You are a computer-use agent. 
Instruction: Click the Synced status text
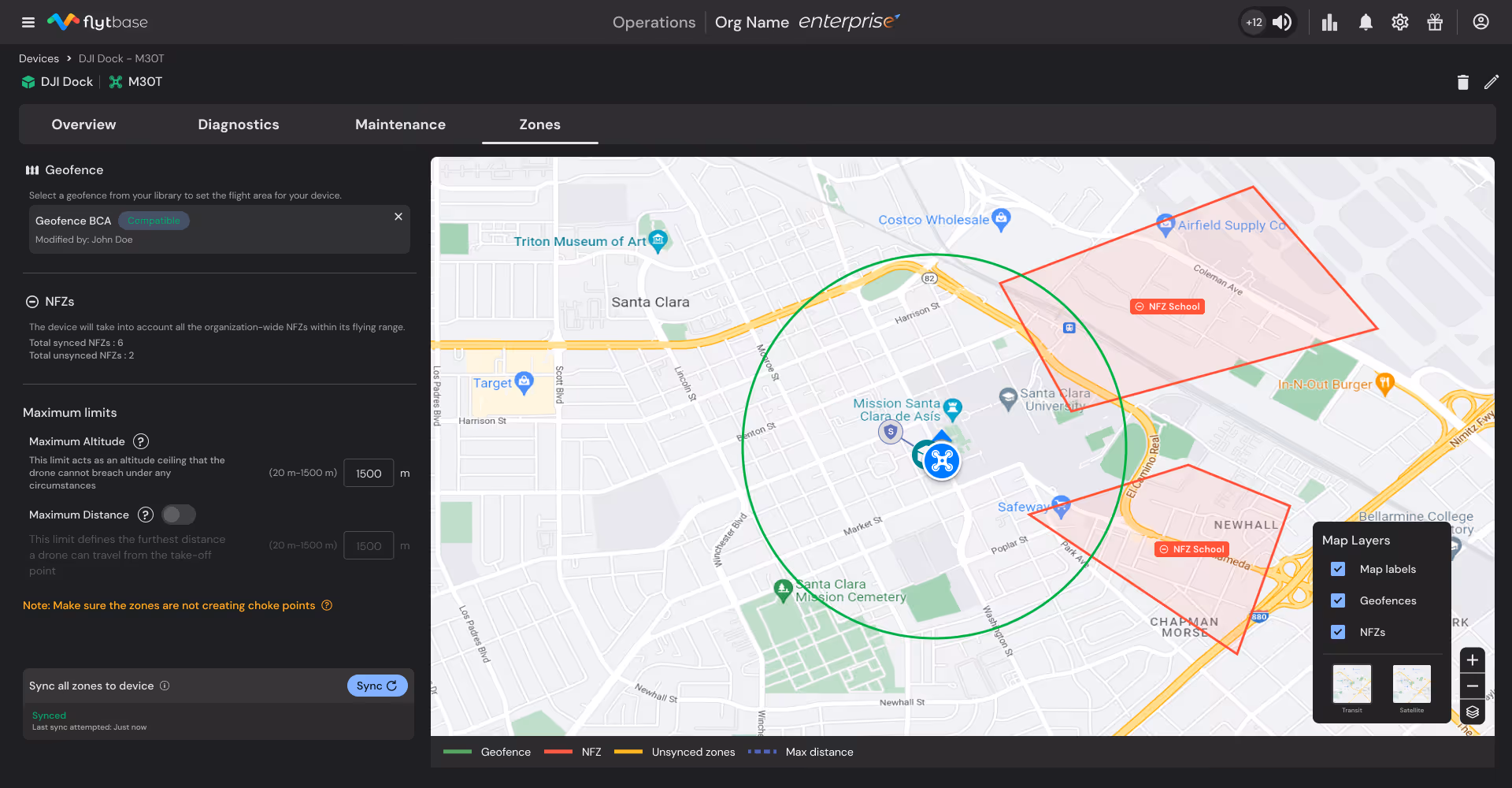[x=49, y=716]
